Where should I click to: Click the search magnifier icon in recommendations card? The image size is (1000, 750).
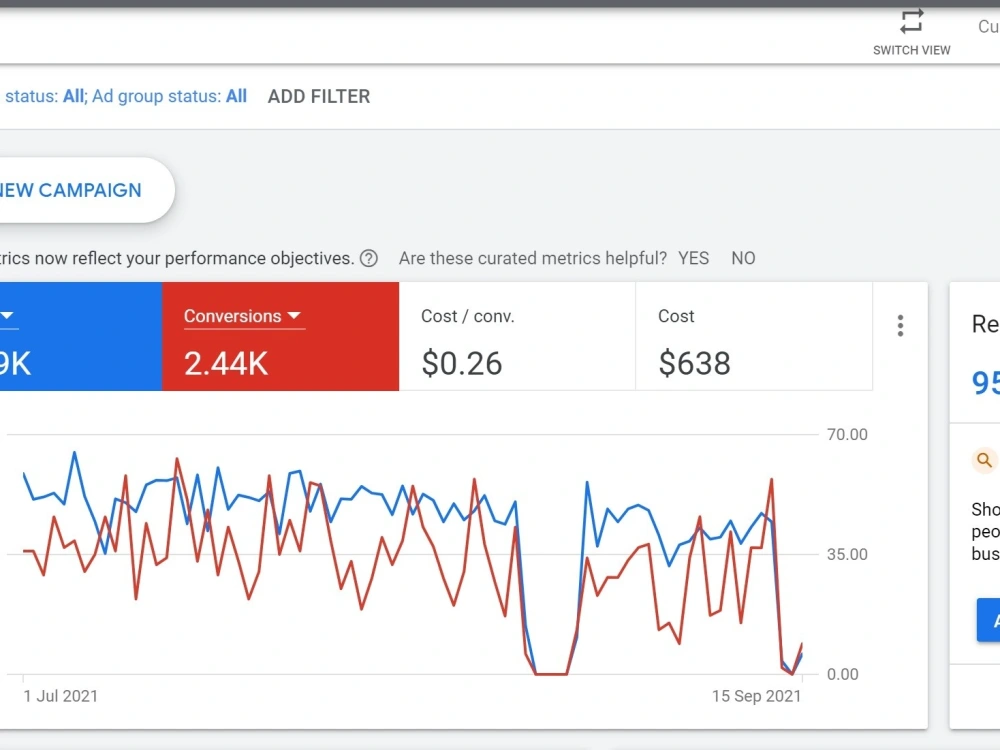tap(984, 460)
